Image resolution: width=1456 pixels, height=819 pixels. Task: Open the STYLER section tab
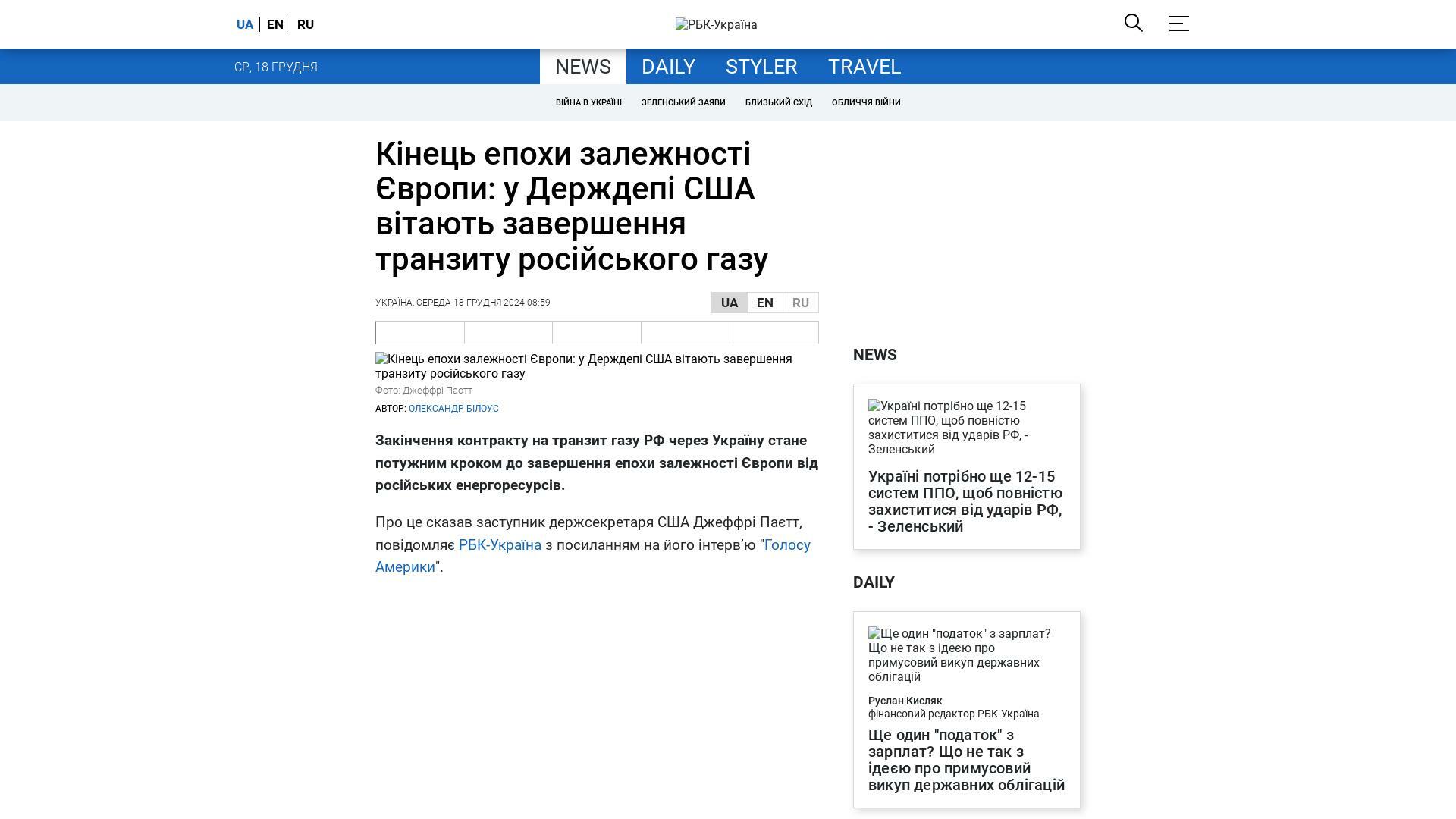[761, 67]
